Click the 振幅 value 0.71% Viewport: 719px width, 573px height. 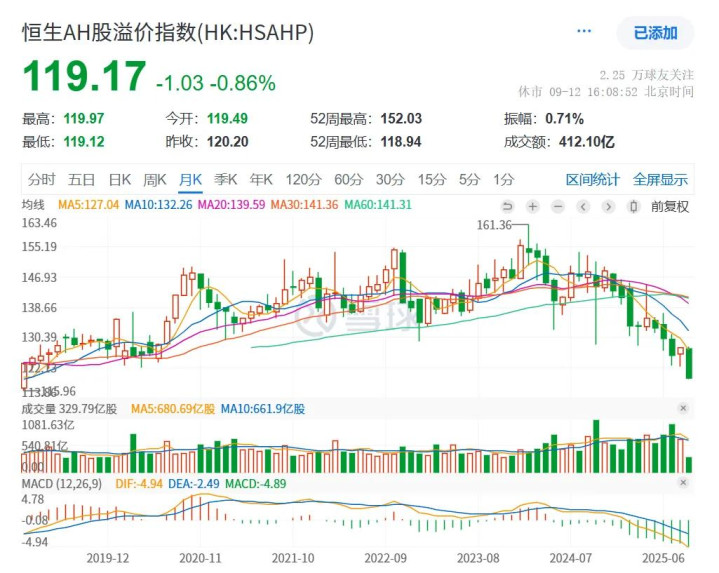564,119
